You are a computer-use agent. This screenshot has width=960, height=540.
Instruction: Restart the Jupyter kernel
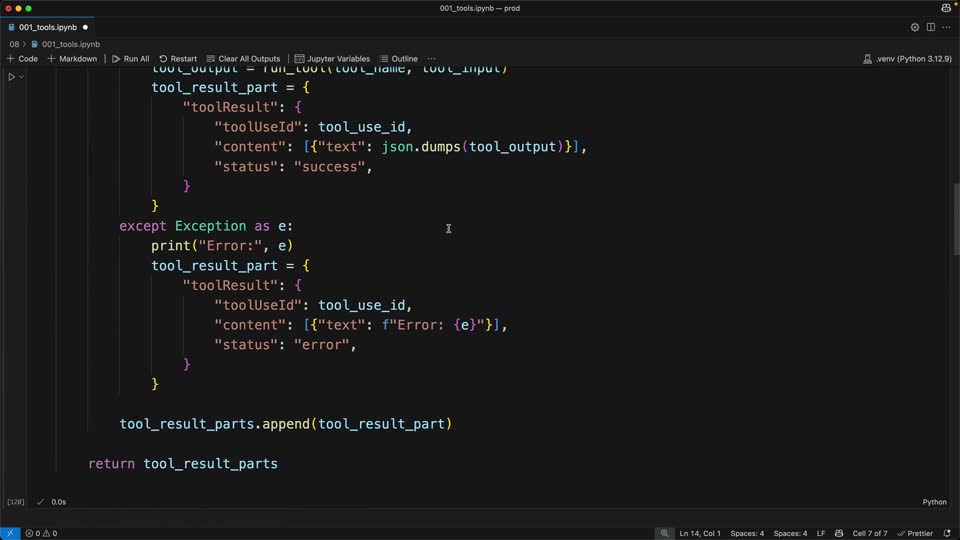click(178, 59)
